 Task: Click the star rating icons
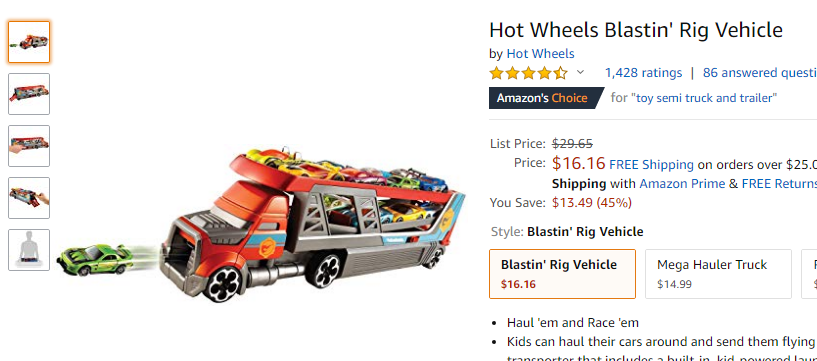point(528,73)
